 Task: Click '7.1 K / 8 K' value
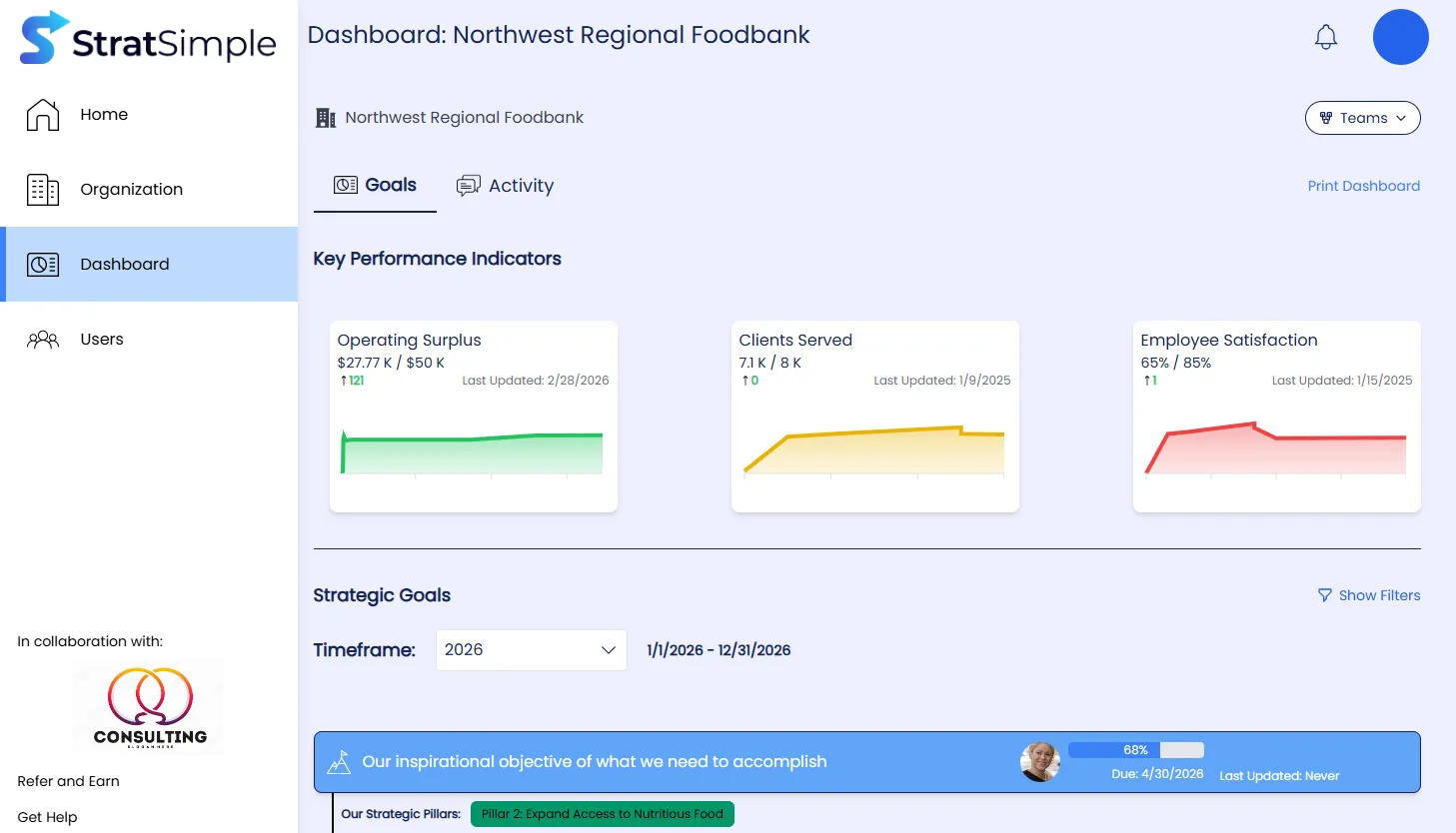(x=770, y=363)
